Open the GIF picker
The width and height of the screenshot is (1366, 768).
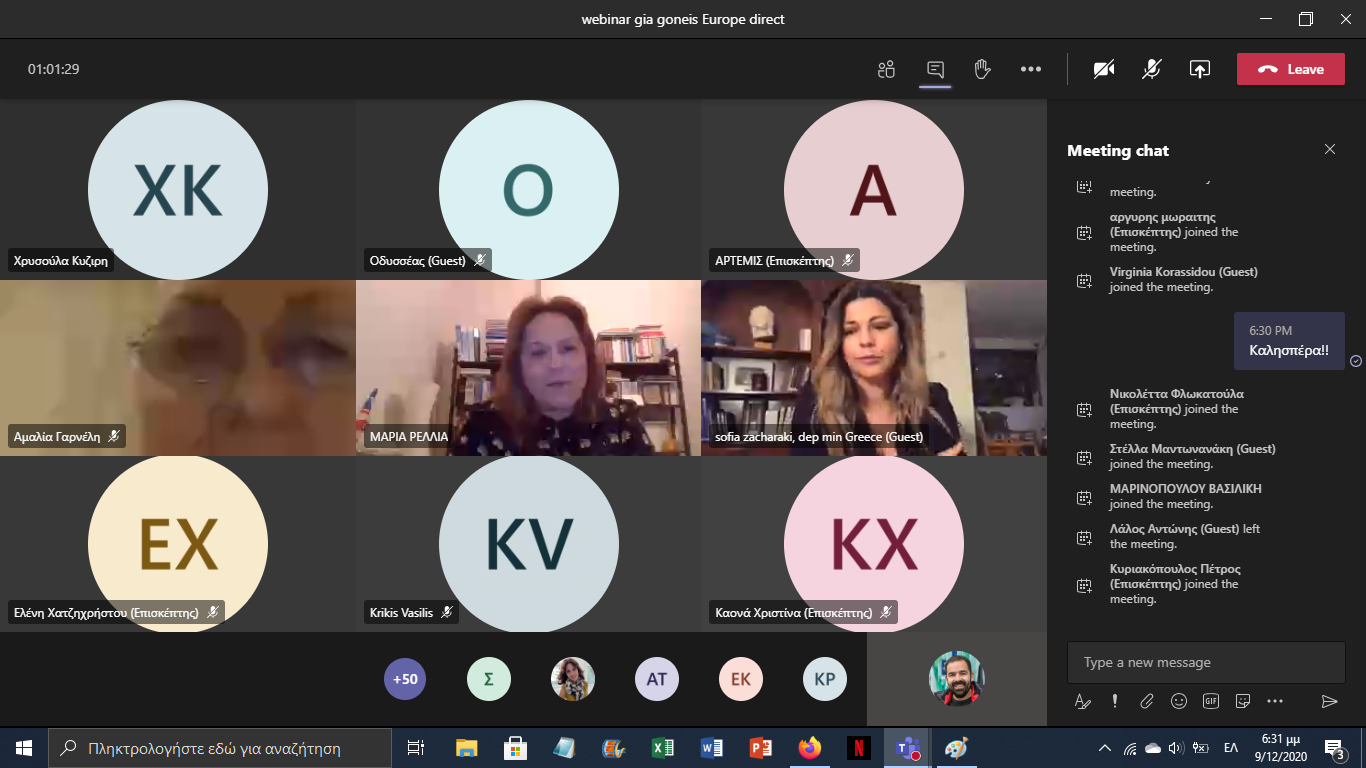pos(1211,701)
